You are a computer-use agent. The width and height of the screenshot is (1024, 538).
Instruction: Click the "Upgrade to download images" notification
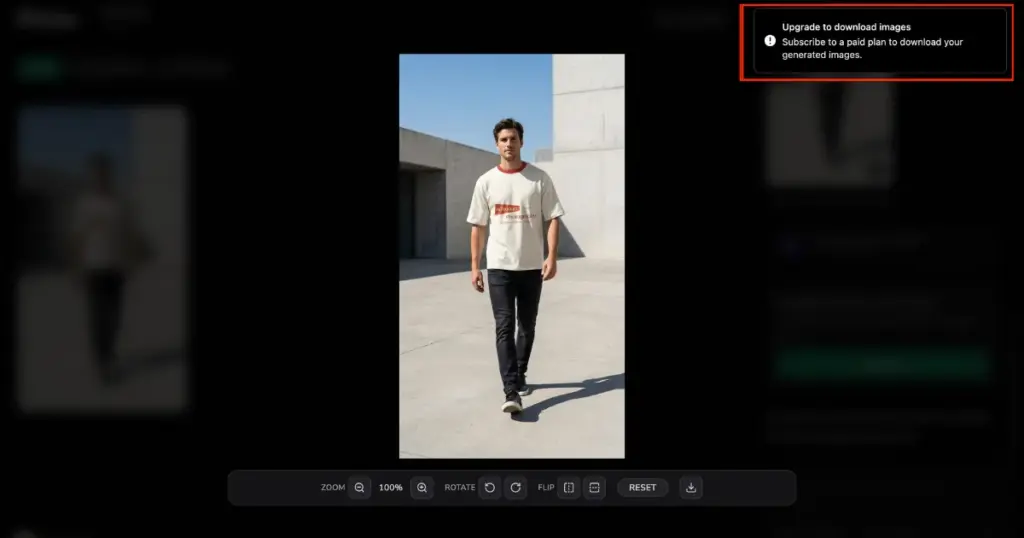tap(880, 41)
